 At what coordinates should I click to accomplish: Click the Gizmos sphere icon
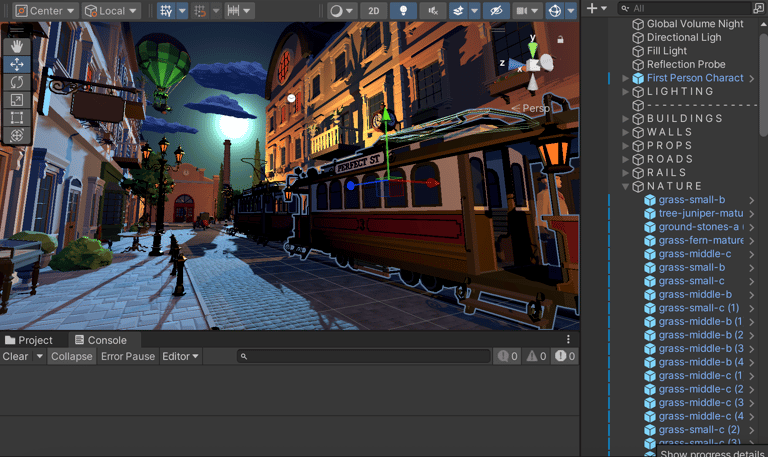point(556,11)
